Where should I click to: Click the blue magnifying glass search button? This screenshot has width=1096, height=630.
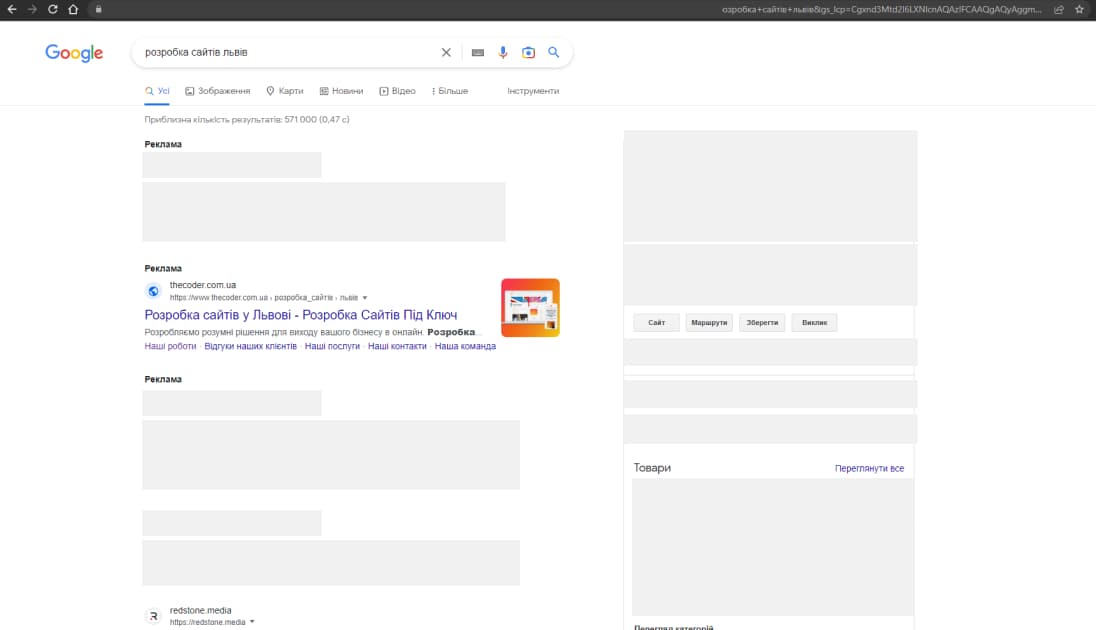click(x=553, y=53)
